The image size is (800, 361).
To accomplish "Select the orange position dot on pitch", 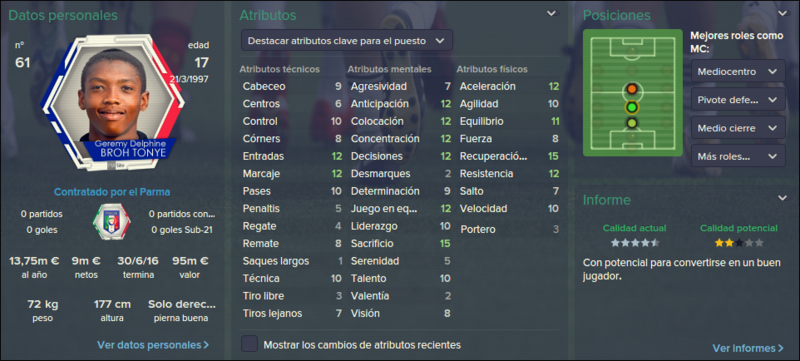I will pos(632,89).
